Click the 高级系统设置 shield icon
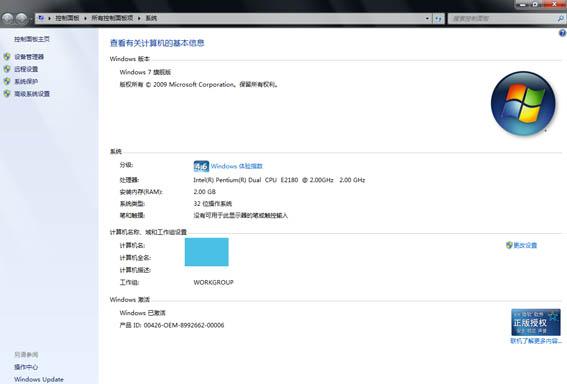 point(7,94)
